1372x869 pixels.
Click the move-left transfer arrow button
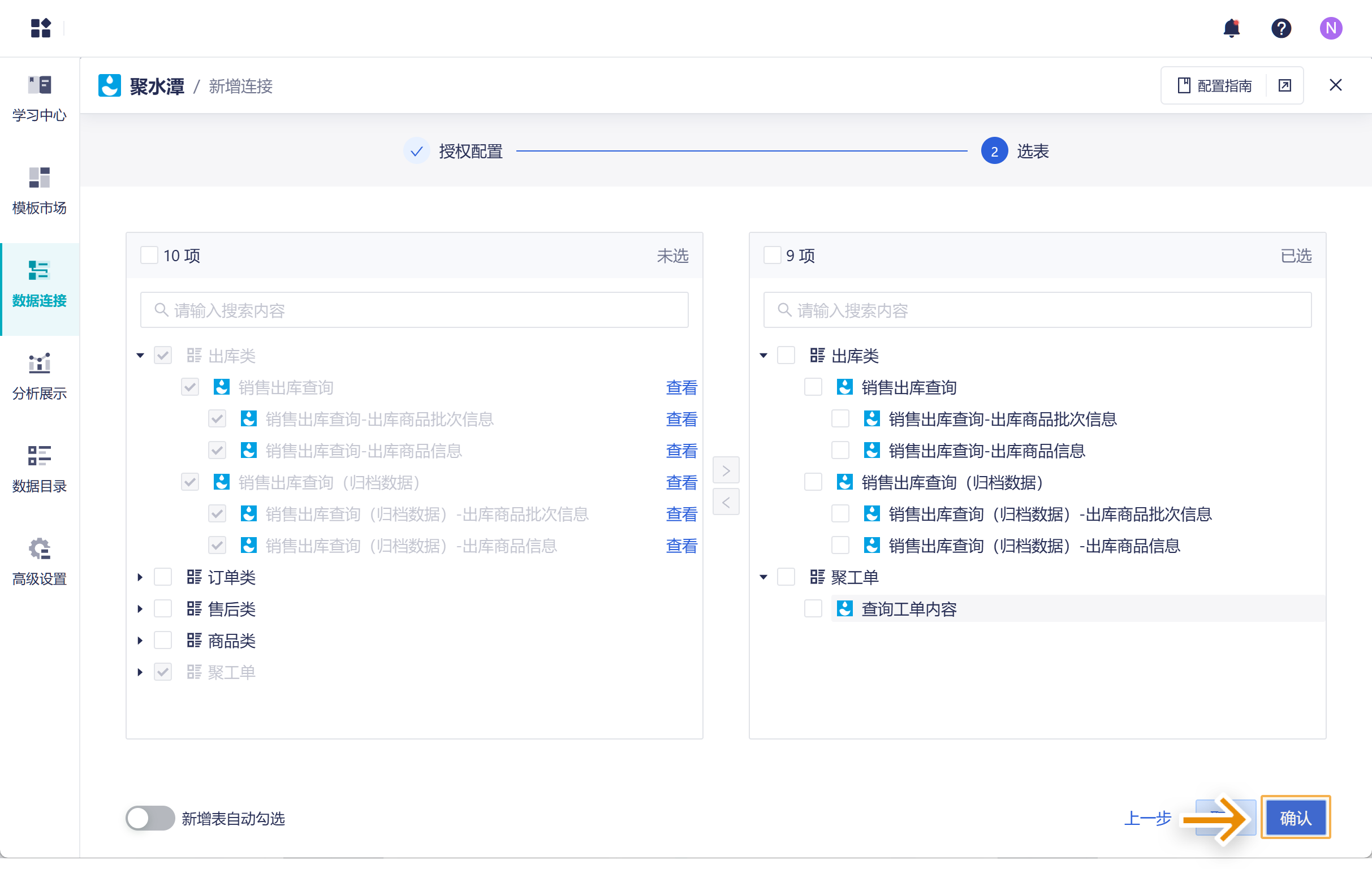point(726,502)
